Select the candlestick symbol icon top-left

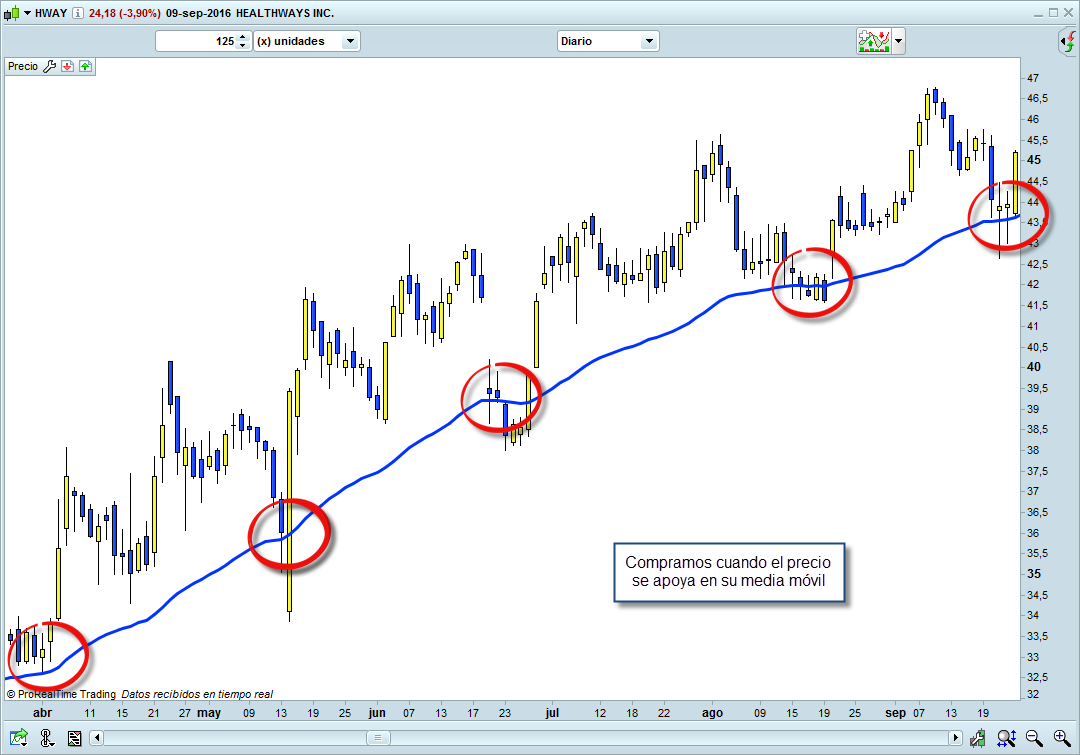pyautogui.click(x=11, y=13)
